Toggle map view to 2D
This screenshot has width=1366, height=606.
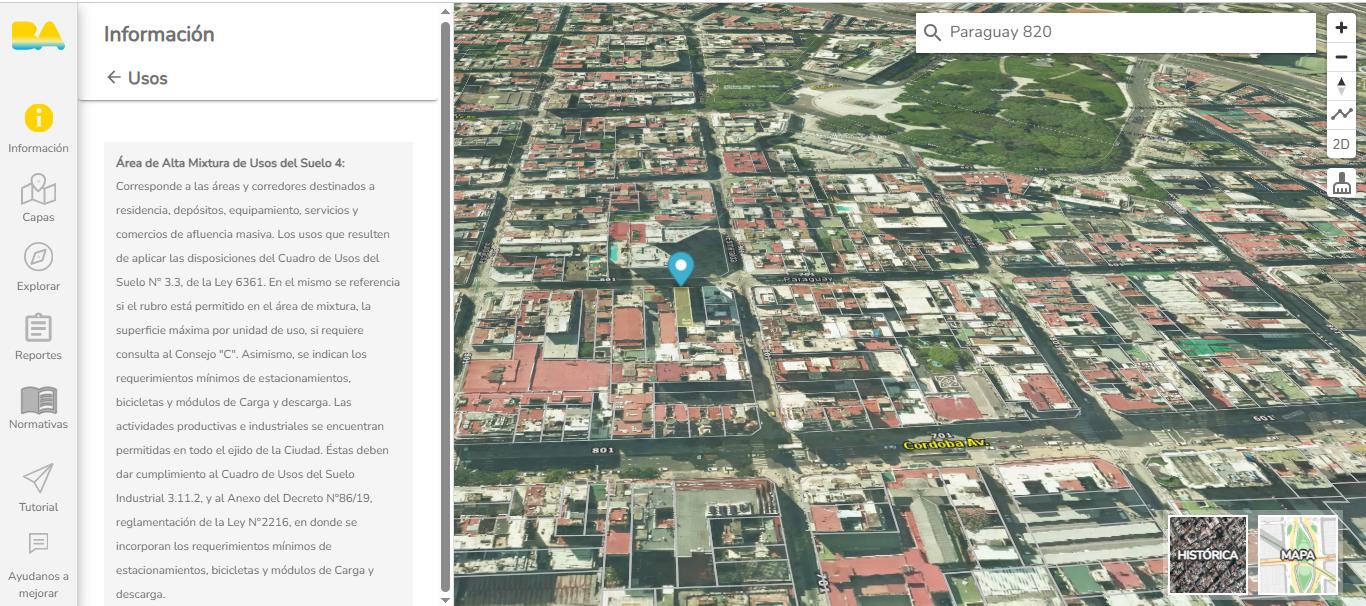coord(1341,144)
